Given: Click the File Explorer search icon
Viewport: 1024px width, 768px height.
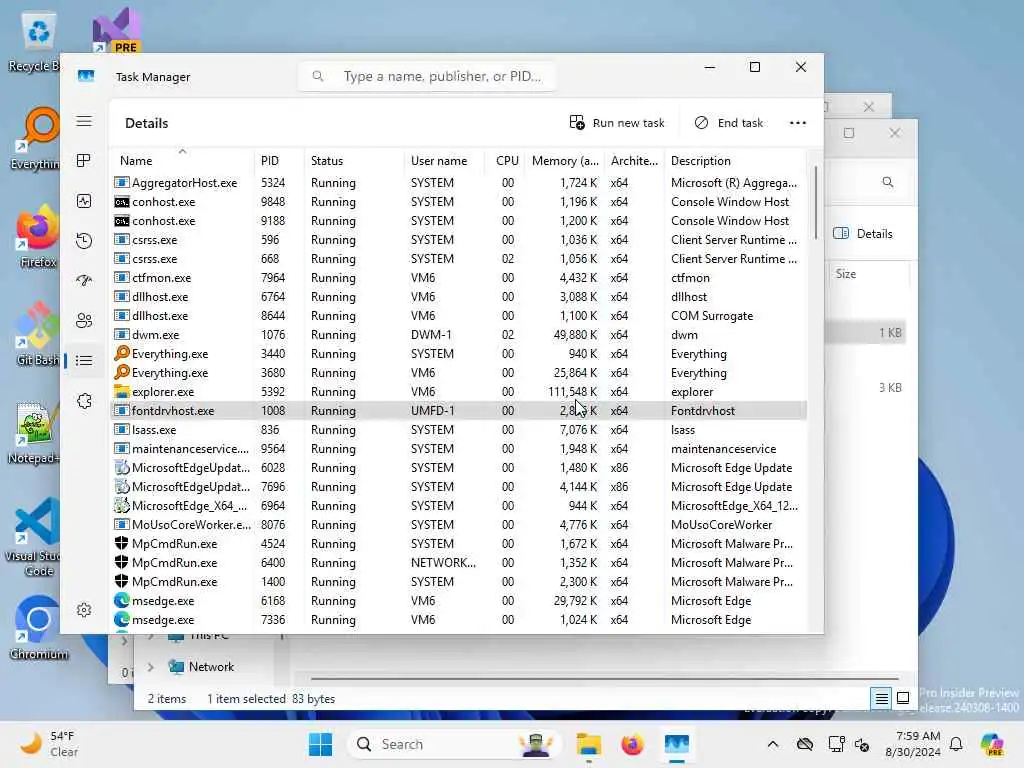Looking at the screenshot, I should point(888,182).
